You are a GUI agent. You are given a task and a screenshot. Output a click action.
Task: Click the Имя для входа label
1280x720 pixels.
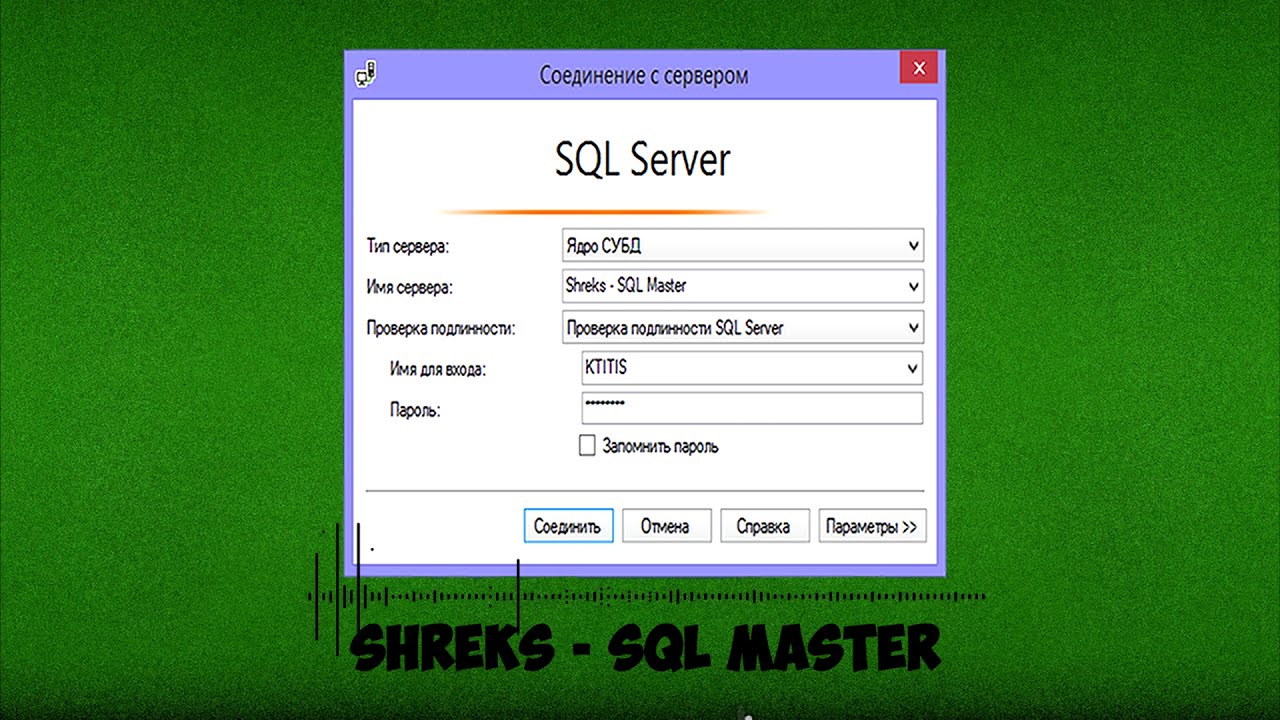438,369
